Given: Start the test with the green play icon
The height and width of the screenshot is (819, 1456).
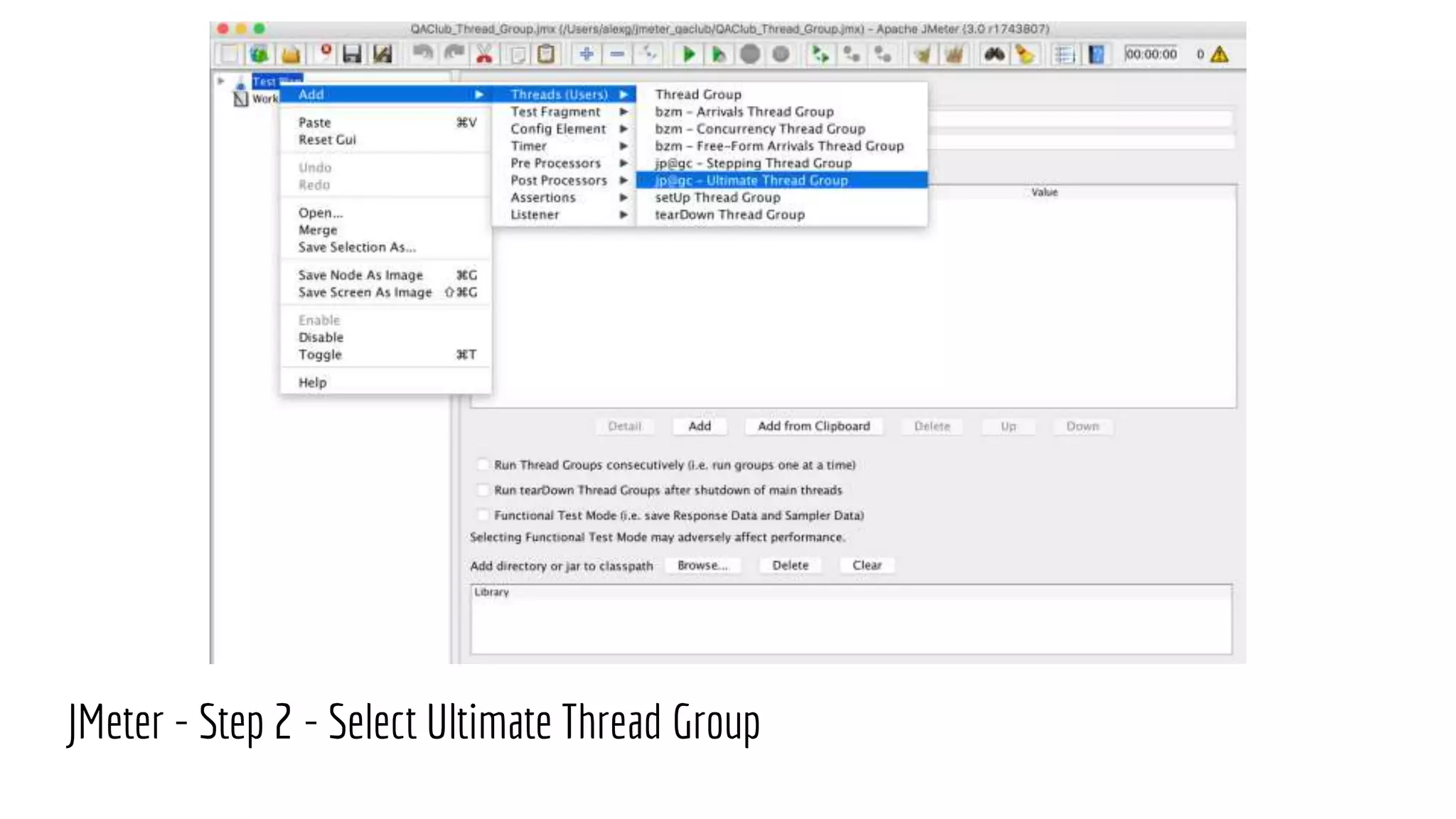Looking at the screenshot, I should point(688,54).
